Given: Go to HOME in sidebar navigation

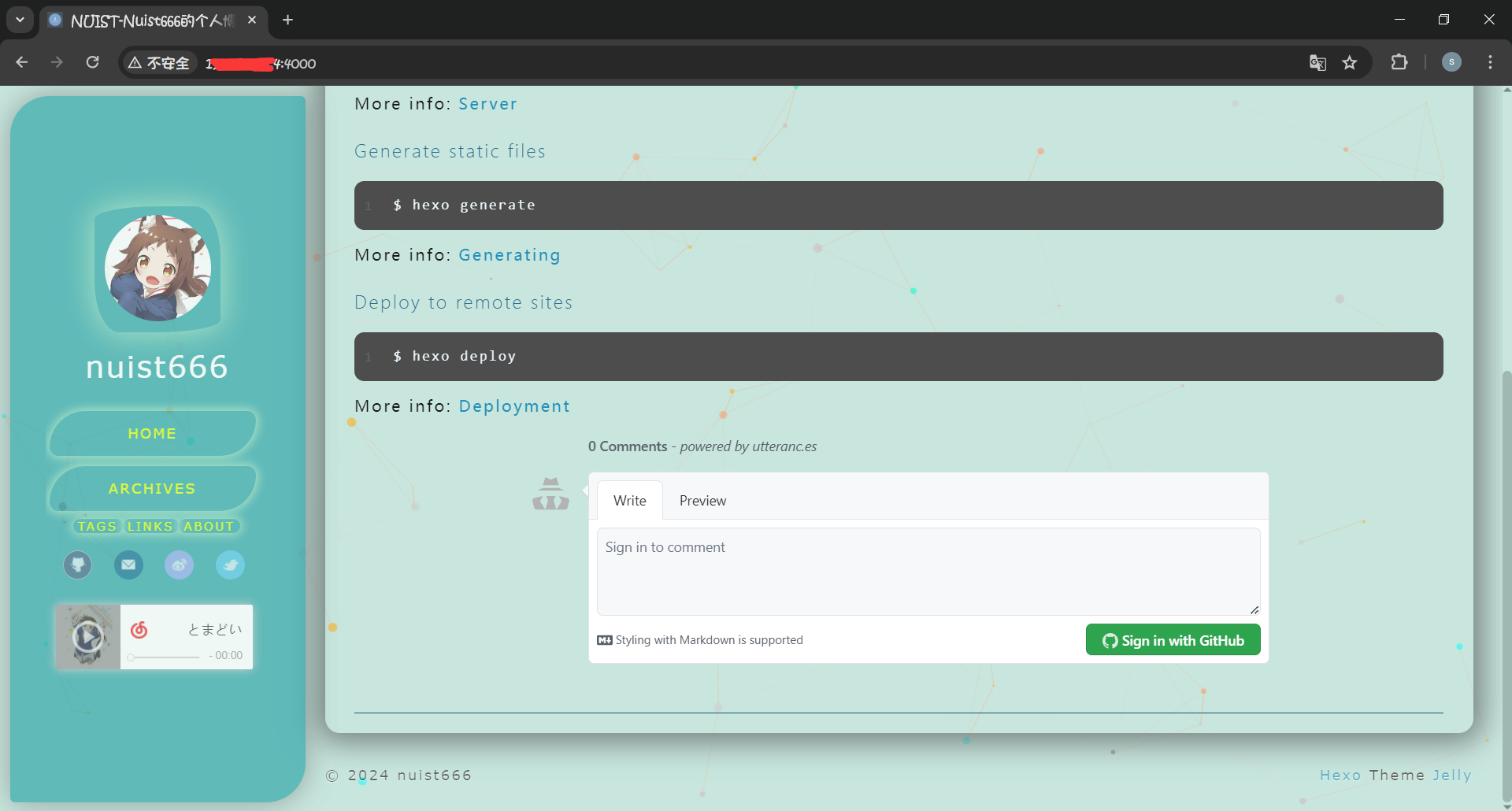Looking at the screenshot, I should click(x=152, y=434).
